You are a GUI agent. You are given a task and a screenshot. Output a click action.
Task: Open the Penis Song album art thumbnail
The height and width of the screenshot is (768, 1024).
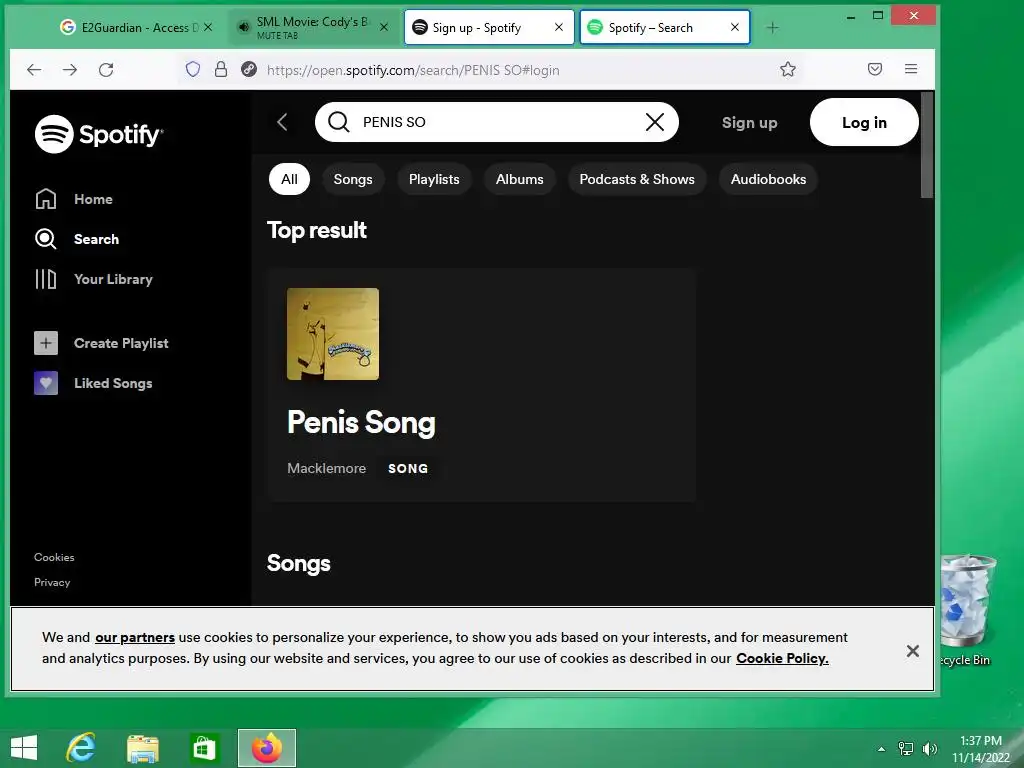(x=332, y=334)
